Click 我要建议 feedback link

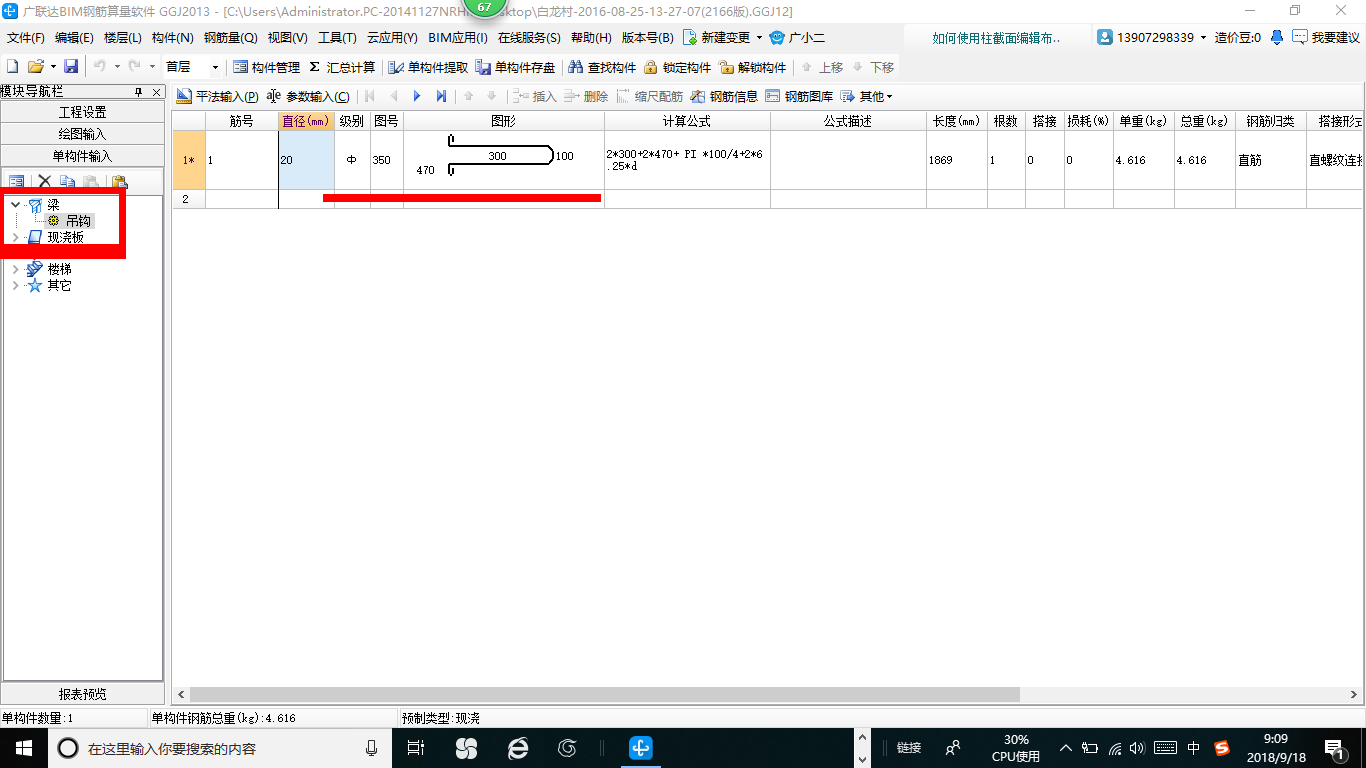1326,37
